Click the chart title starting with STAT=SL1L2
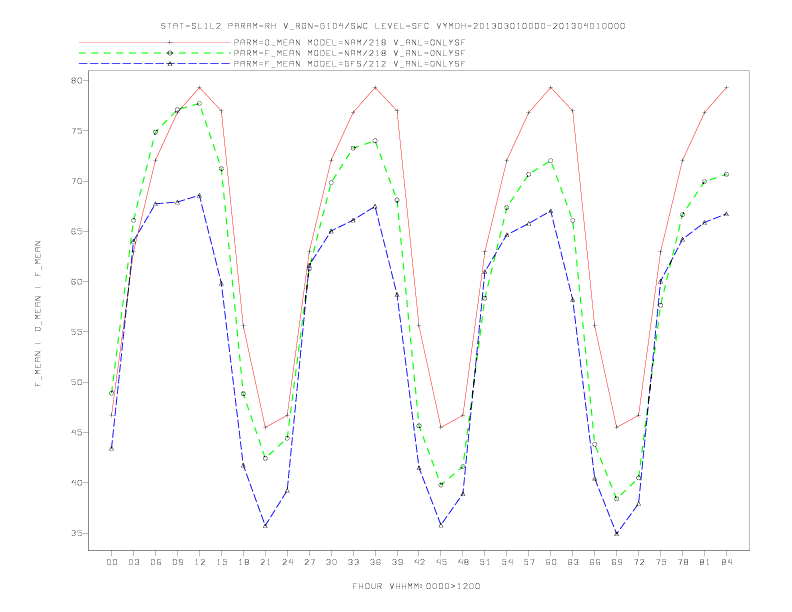Viewport: 792px width, 612px height. tap(392, 26)
